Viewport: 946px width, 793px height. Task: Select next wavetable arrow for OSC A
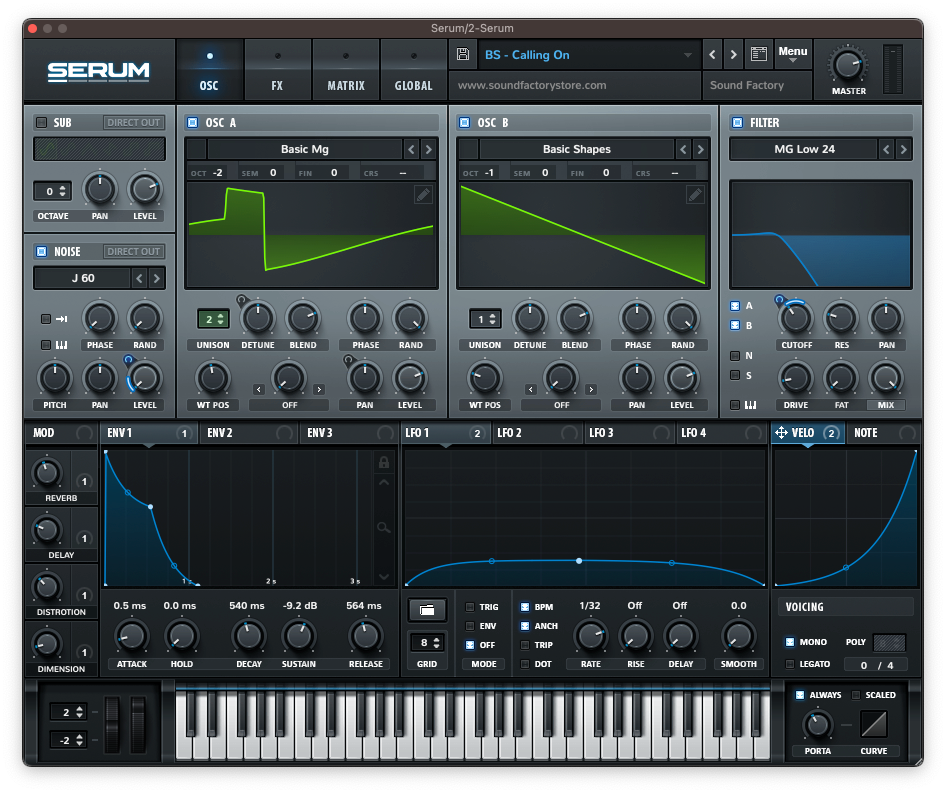pyautogui.click(x=428, y=149)
